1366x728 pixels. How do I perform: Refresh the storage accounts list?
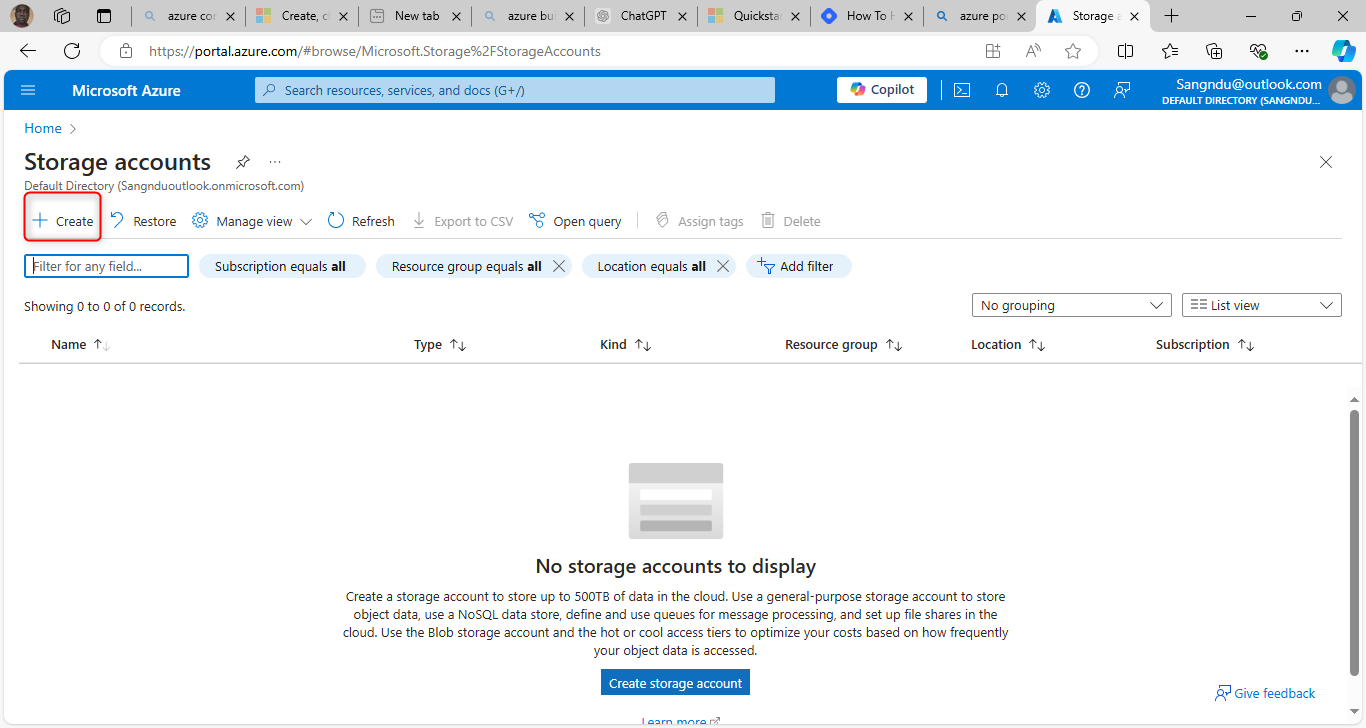click(x=361, y=221)
